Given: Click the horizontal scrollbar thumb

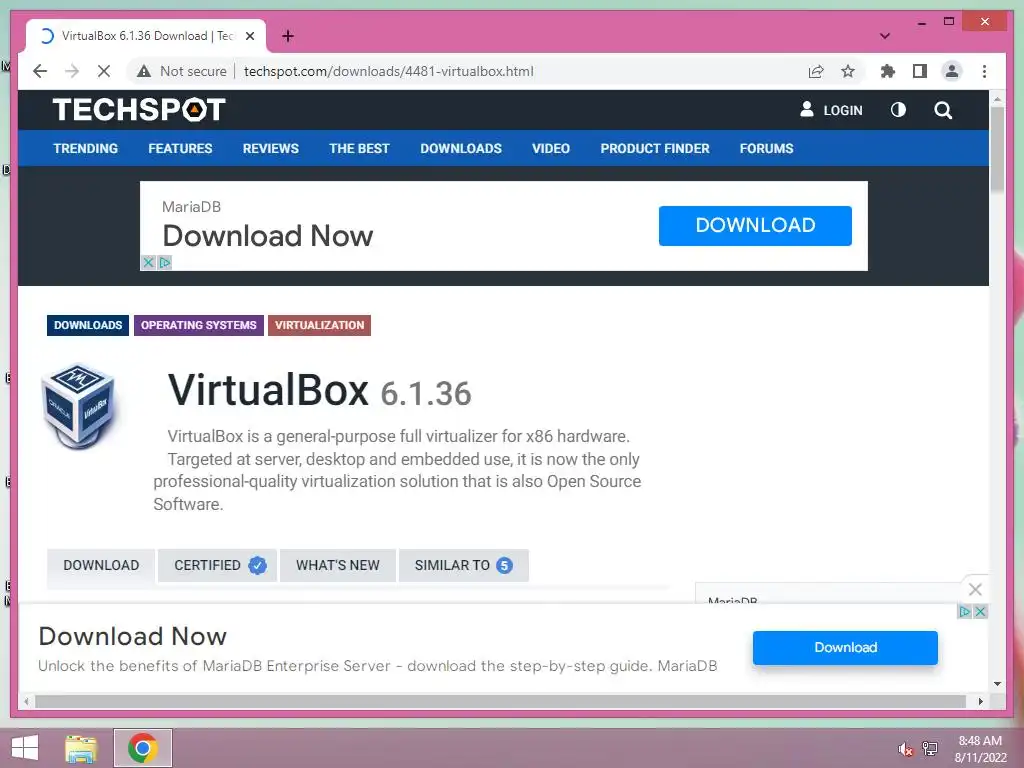Looking at the screenshot, I should tap(500, 701).
